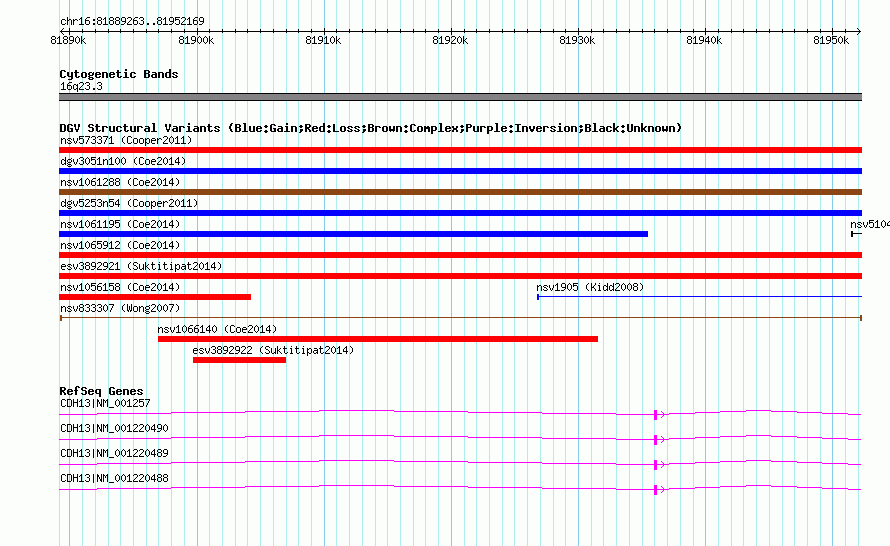Click the 81940k ruler tick label
This screenshot has width=890, height=546.
704,40
